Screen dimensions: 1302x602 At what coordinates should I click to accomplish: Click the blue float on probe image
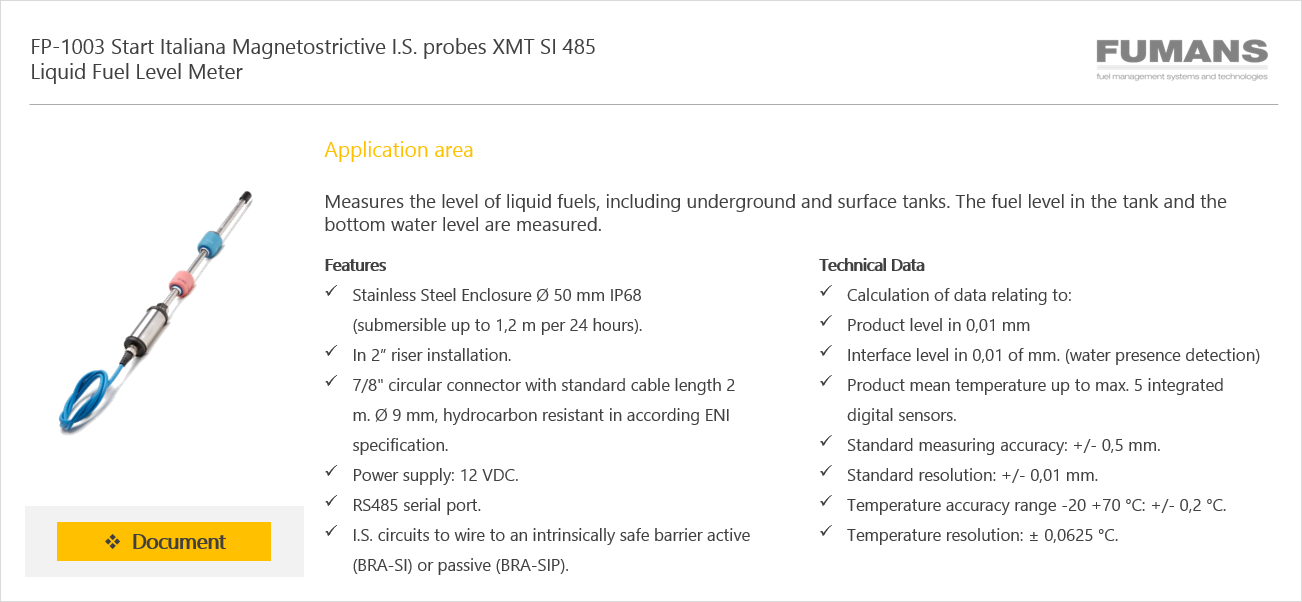pos(210,243)
